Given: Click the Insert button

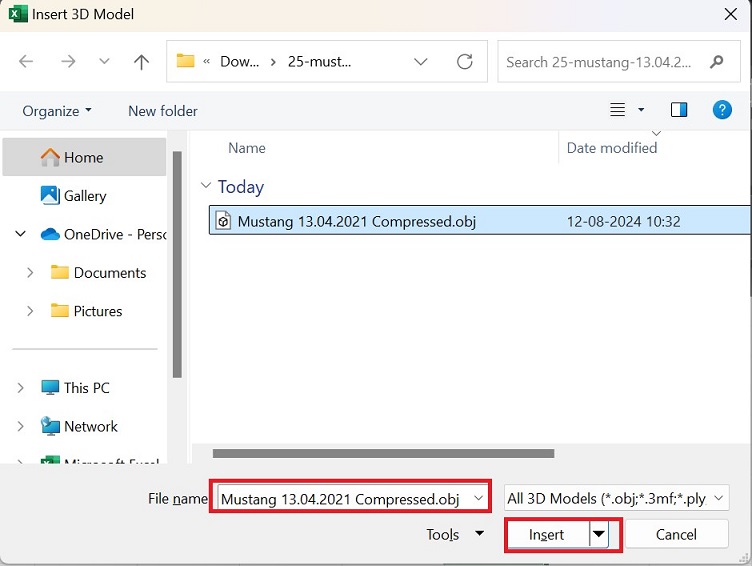Looking at the screenshot, I should click(x=547, y=534).
